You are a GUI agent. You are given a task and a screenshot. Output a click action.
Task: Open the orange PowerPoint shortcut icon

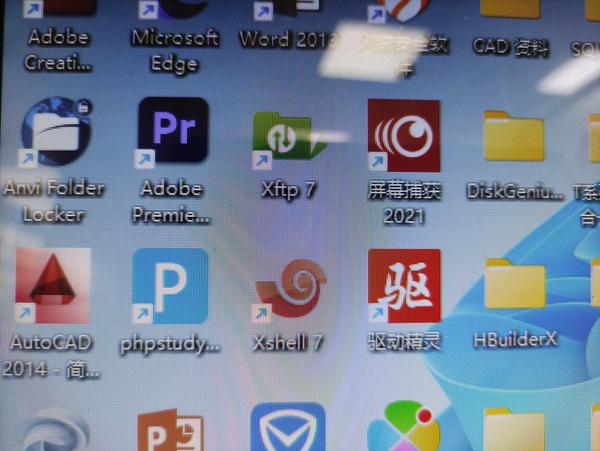pyautogui.click(x=170, y=430)
